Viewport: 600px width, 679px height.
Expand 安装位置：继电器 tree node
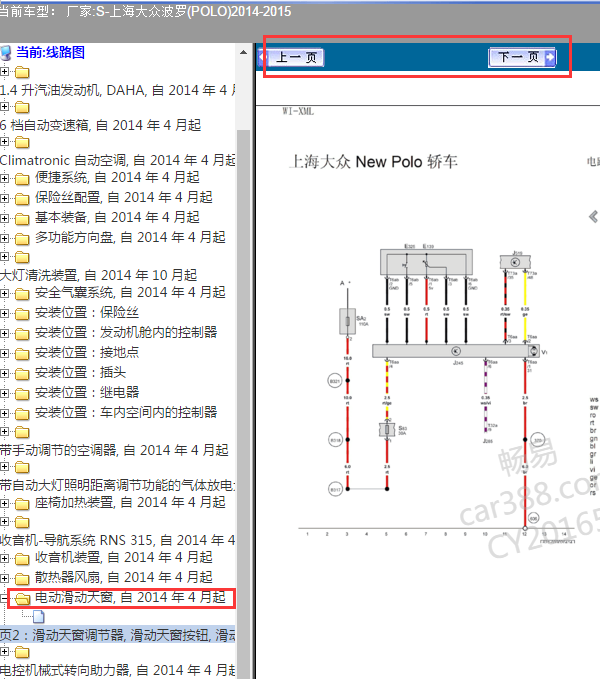click(x=4, y=393)
